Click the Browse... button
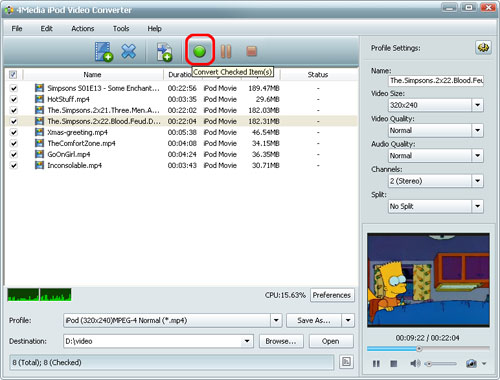 click(281, 341)
